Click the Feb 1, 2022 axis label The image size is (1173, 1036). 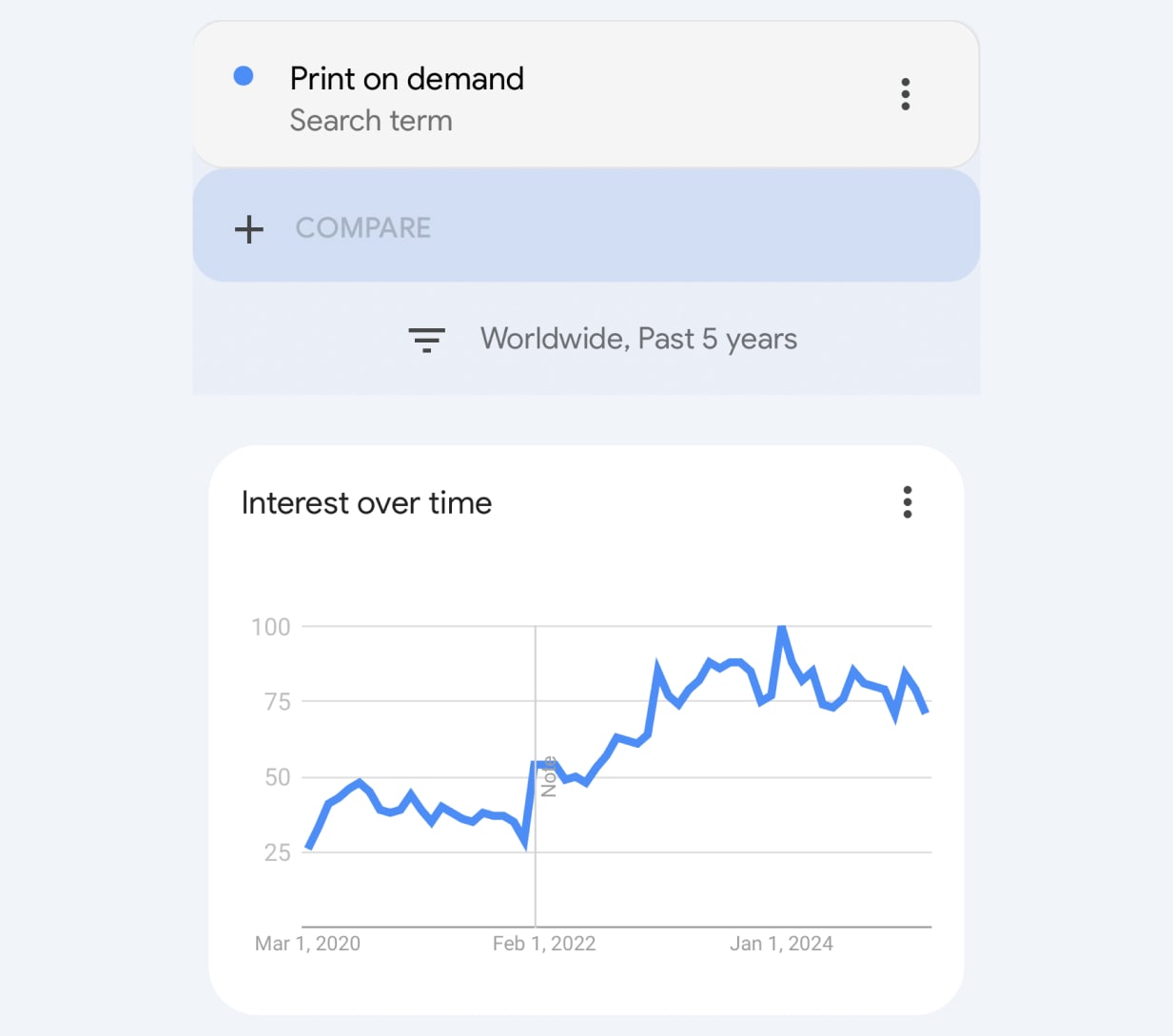[544, 943]
